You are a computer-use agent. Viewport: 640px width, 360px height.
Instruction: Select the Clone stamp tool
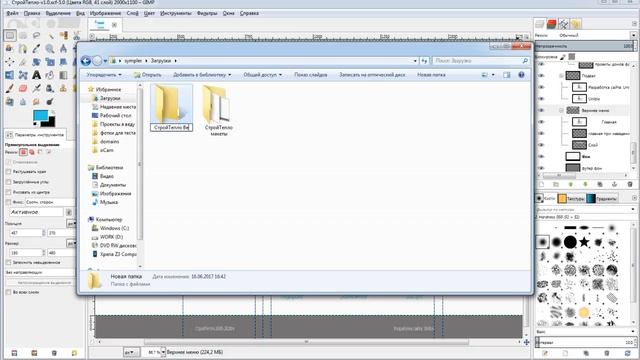[63, 88]
